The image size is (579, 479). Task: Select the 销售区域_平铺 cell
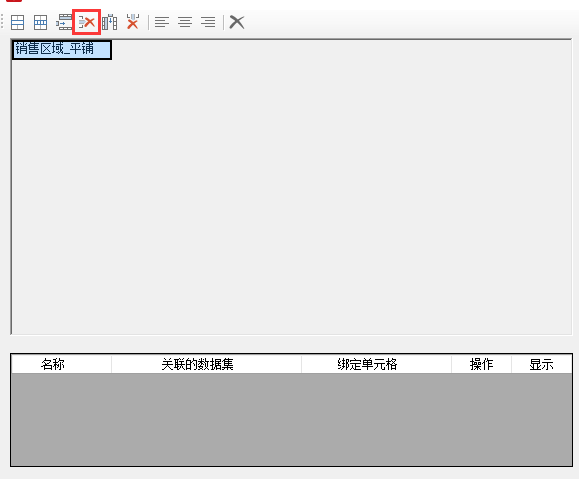pyautogui.click(x=62, y=49)
